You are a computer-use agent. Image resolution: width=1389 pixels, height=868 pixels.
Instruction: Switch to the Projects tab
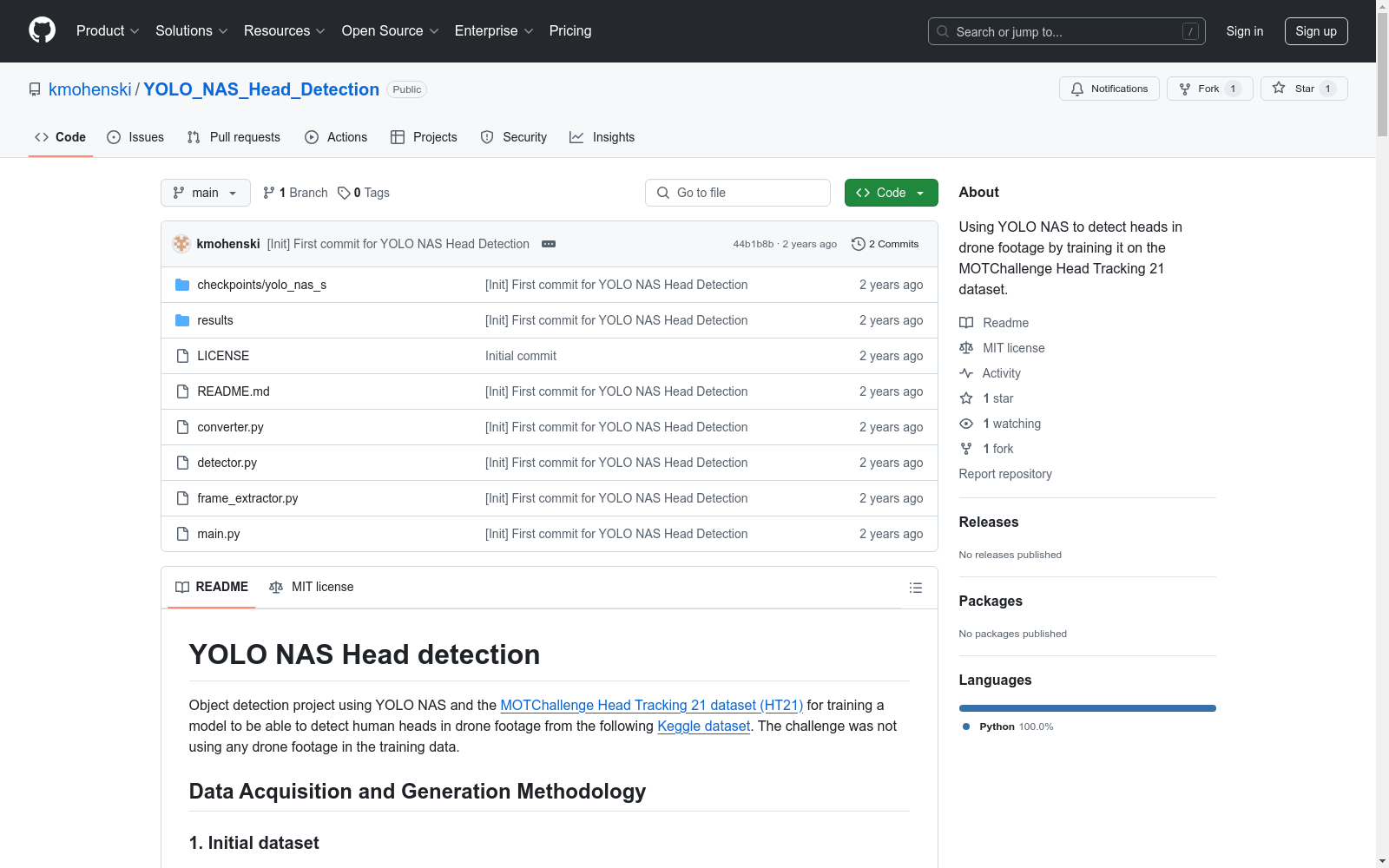[x=424, y=137]
